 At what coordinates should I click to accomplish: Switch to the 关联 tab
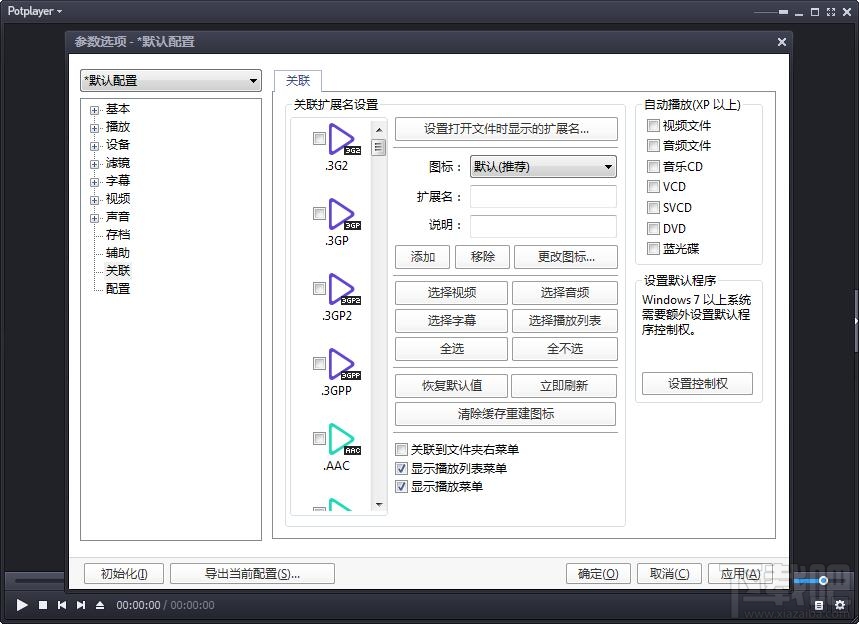297,81
